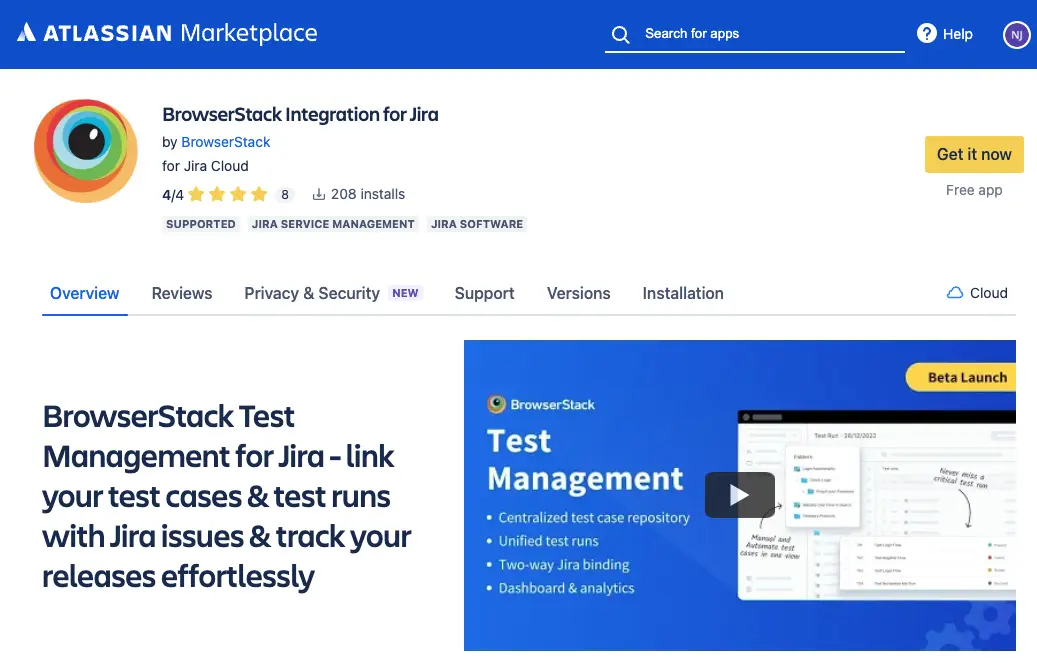Open the Privacy & Security tab

(x=312, y=293)
